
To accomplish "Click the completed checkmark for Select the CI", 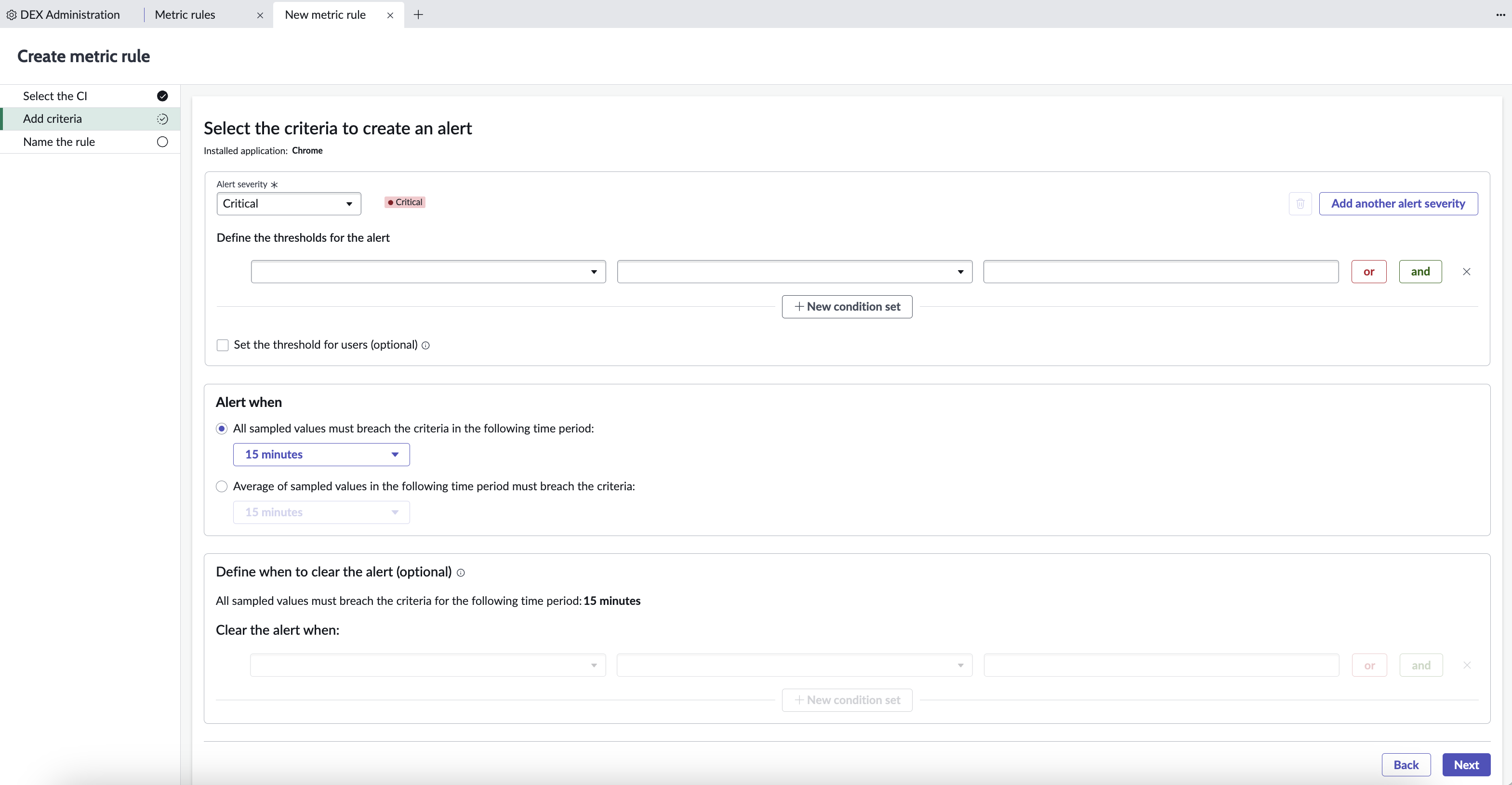I will (162, 96).
